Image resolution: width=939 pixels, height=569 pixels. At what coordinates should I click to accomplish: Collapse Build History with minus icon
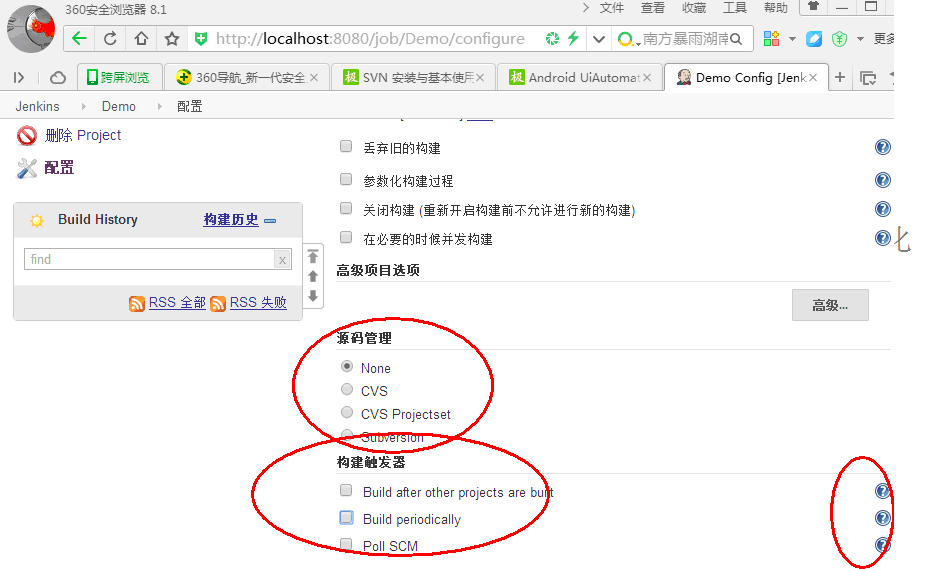click(270, 221)
